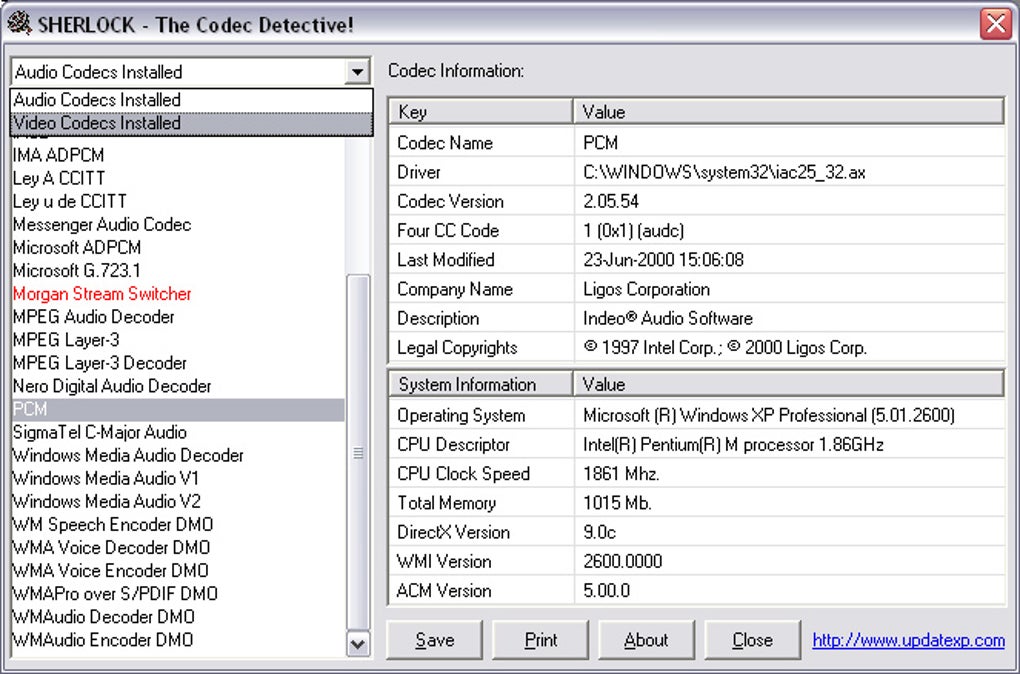The width and height of the screenshot is (1020, 674).
Task: Click the Key column header
Action: click(x=481, y=112)
